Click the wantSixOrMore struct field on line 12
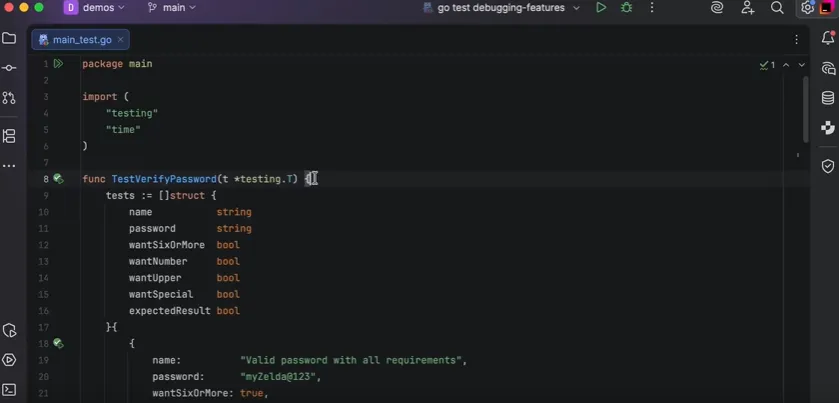 [167, 245]
